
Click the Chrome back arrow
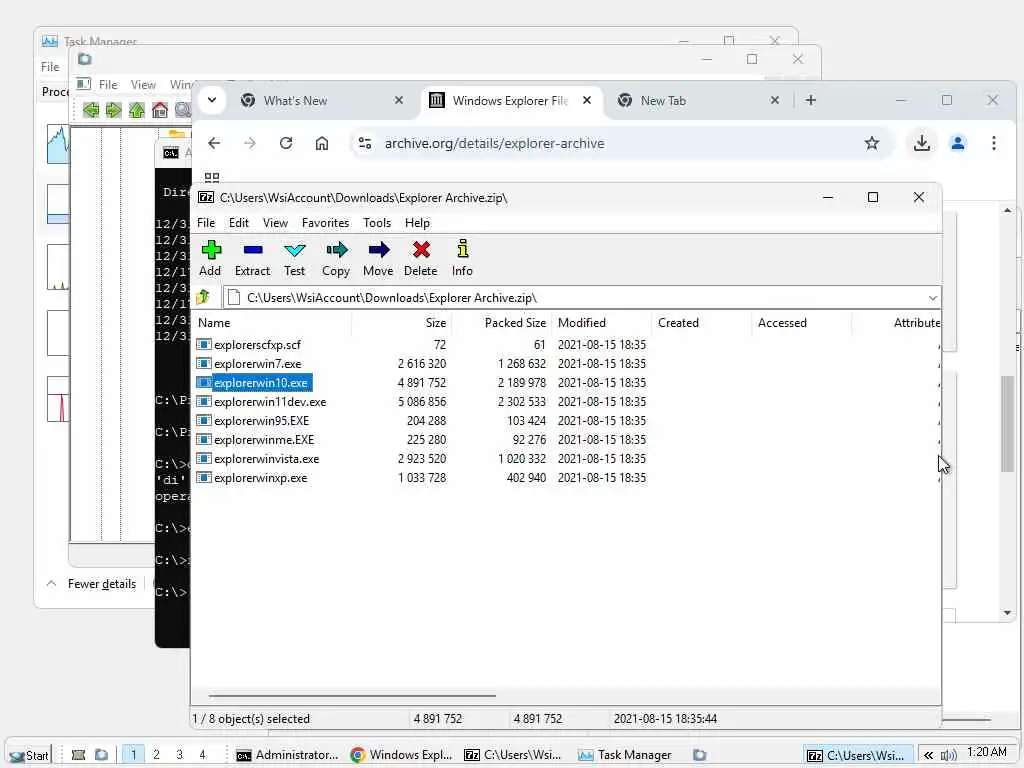click(x=214, y=143)
